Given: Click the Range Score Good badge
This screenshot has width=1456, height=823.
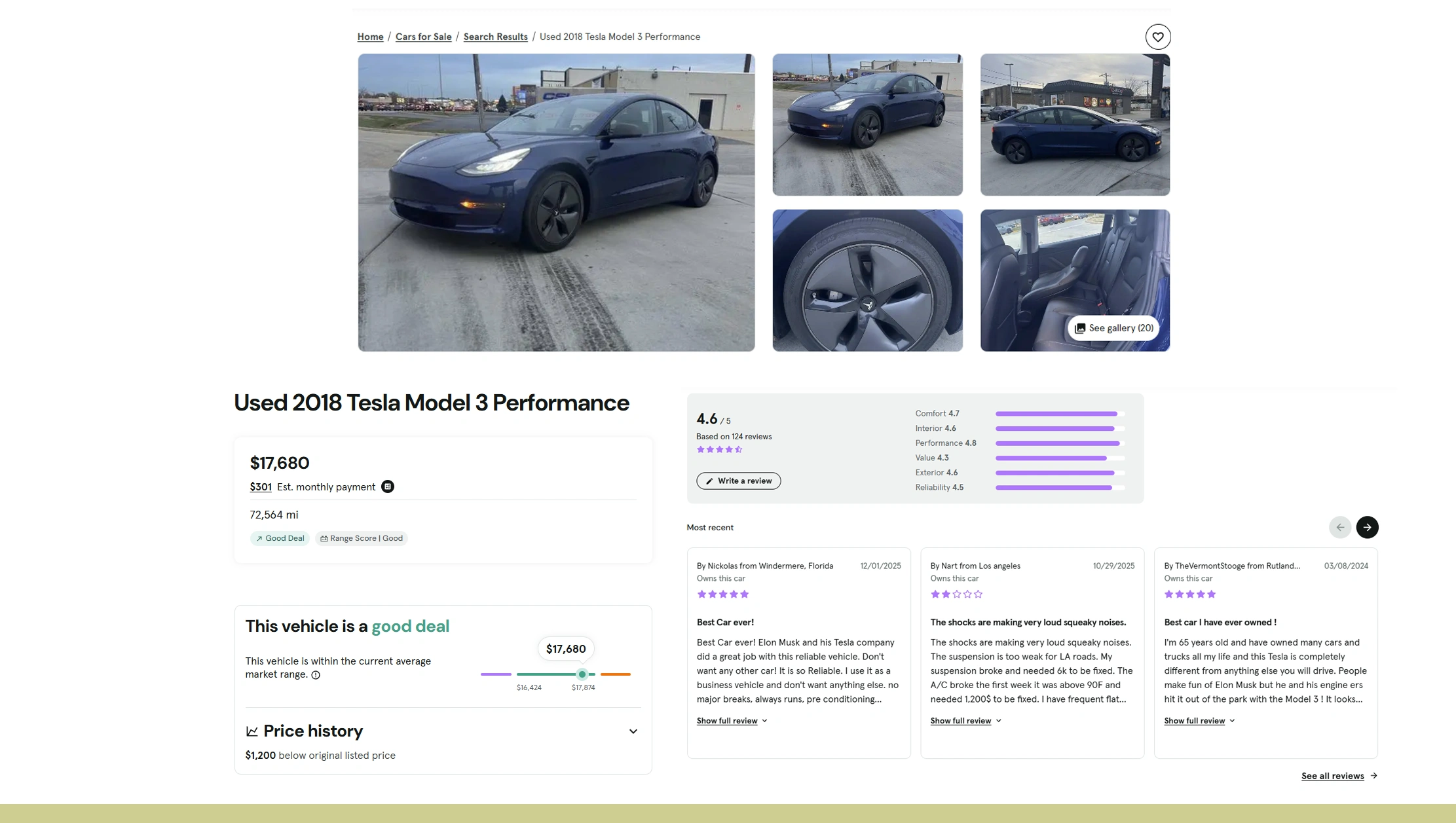Looking at the screenshot, I should 361,538.
